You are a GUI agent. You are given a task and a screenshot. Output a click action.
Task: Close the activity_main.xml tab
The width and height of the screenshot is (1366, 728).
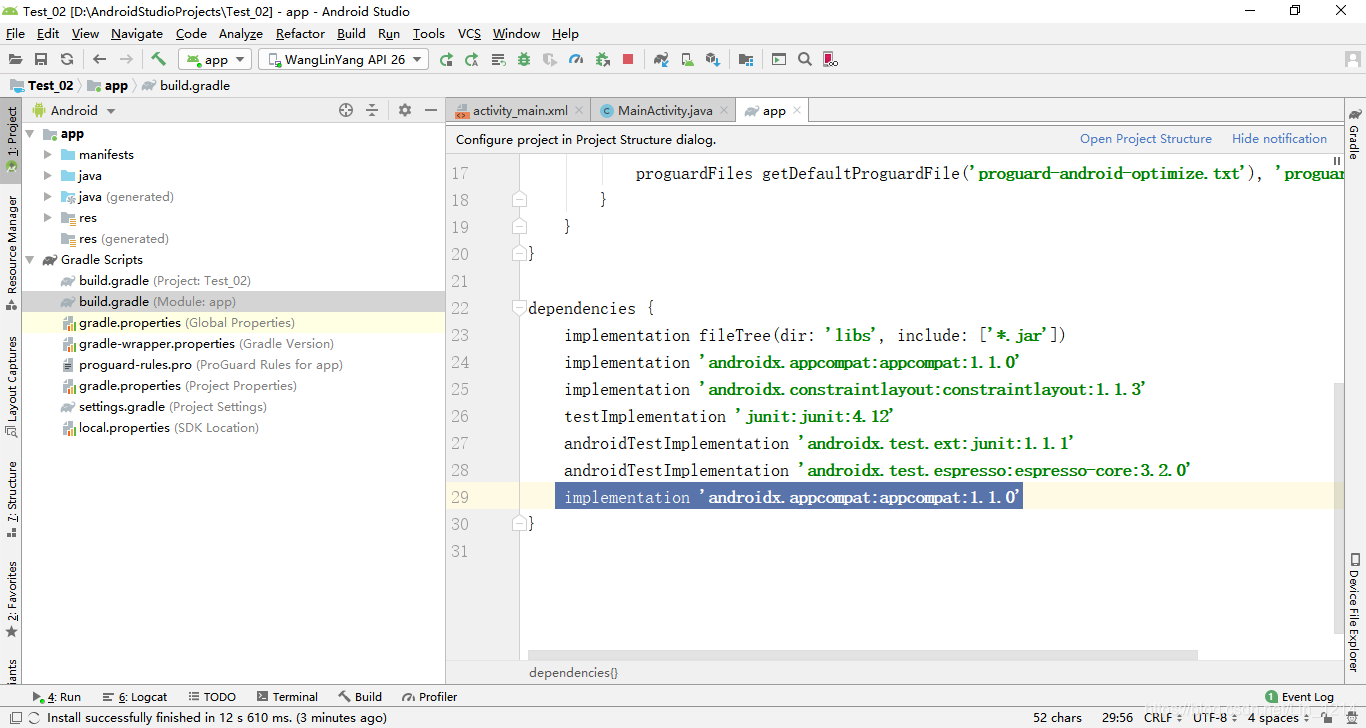click(x=579, y=110)
